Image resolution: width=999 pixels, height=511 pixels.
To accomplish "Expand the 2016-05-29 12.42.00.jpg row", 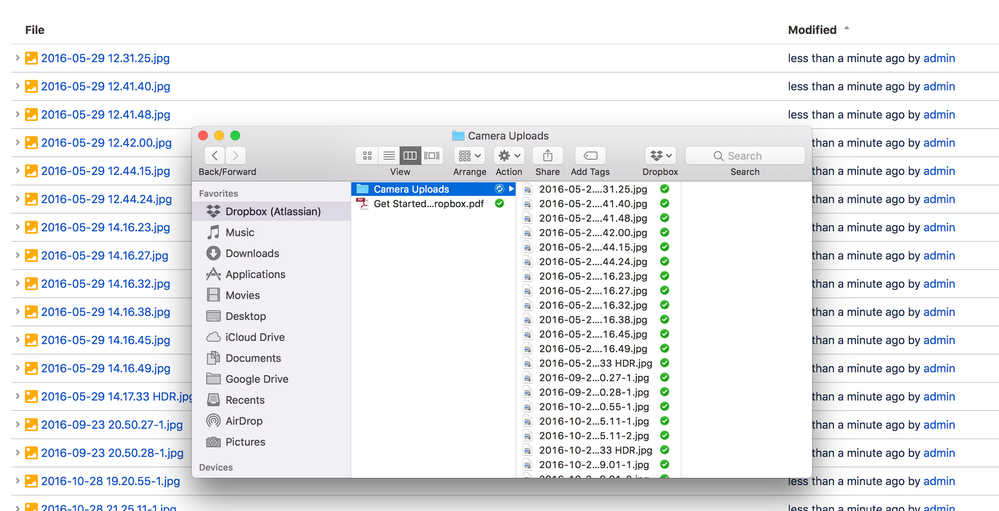I will [17, 143].
